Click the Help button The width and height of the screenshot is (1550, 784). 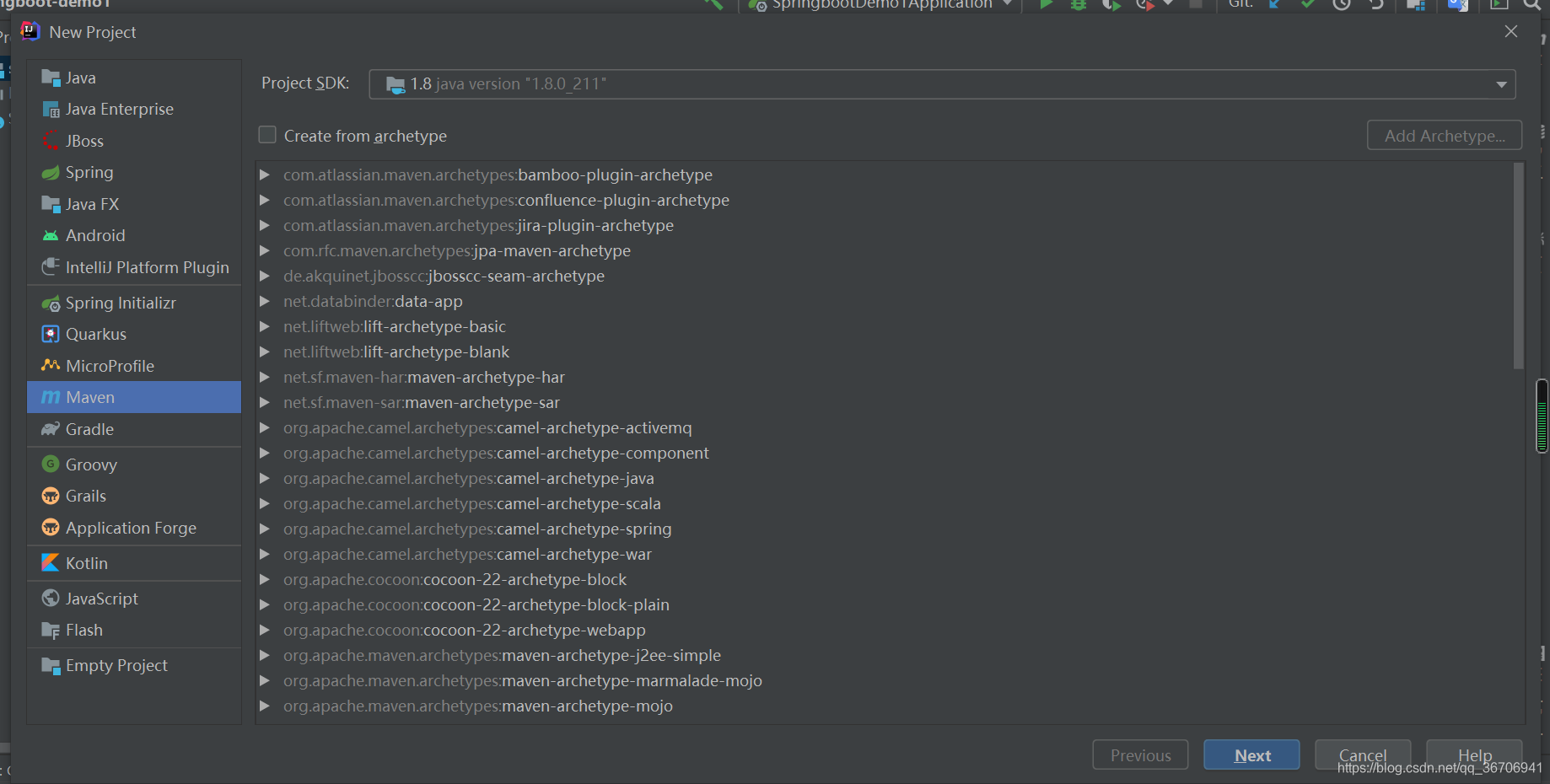pos(1474,754)
